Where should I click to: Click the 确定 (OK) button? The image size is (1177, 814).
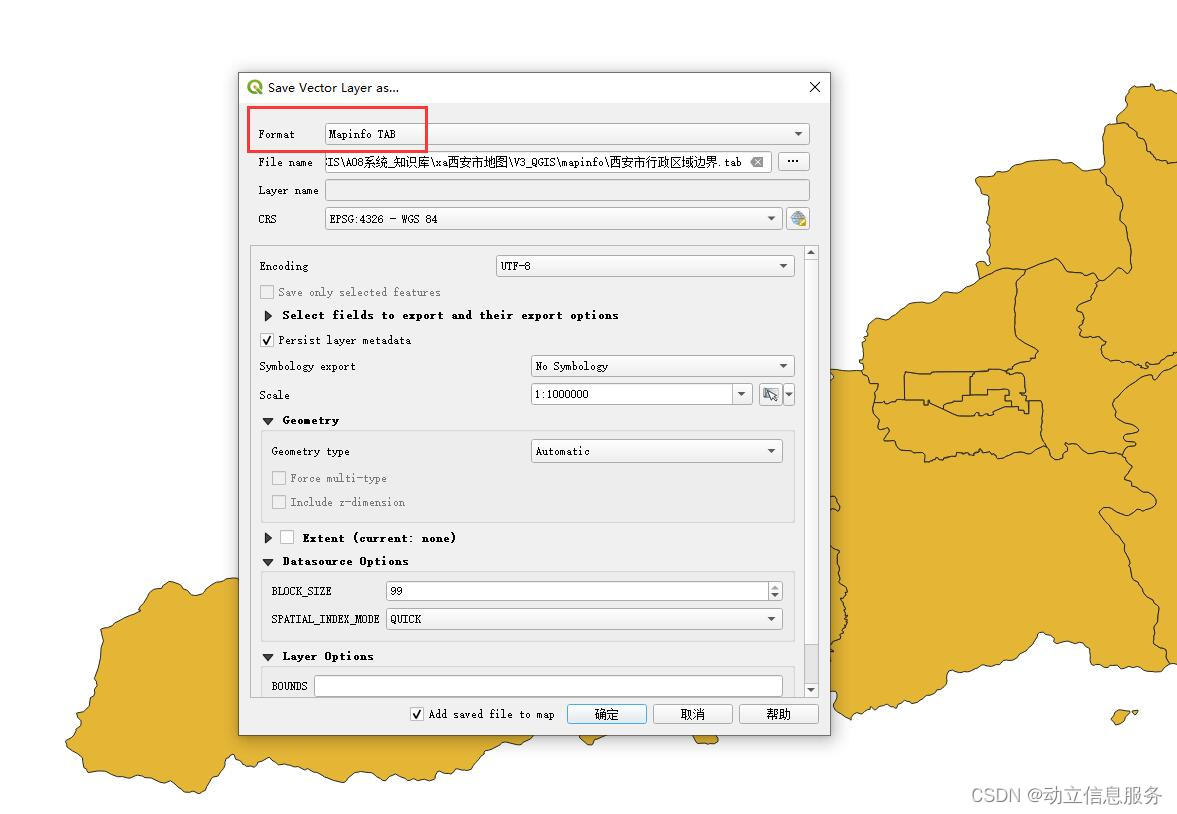(x=607, y=714)
